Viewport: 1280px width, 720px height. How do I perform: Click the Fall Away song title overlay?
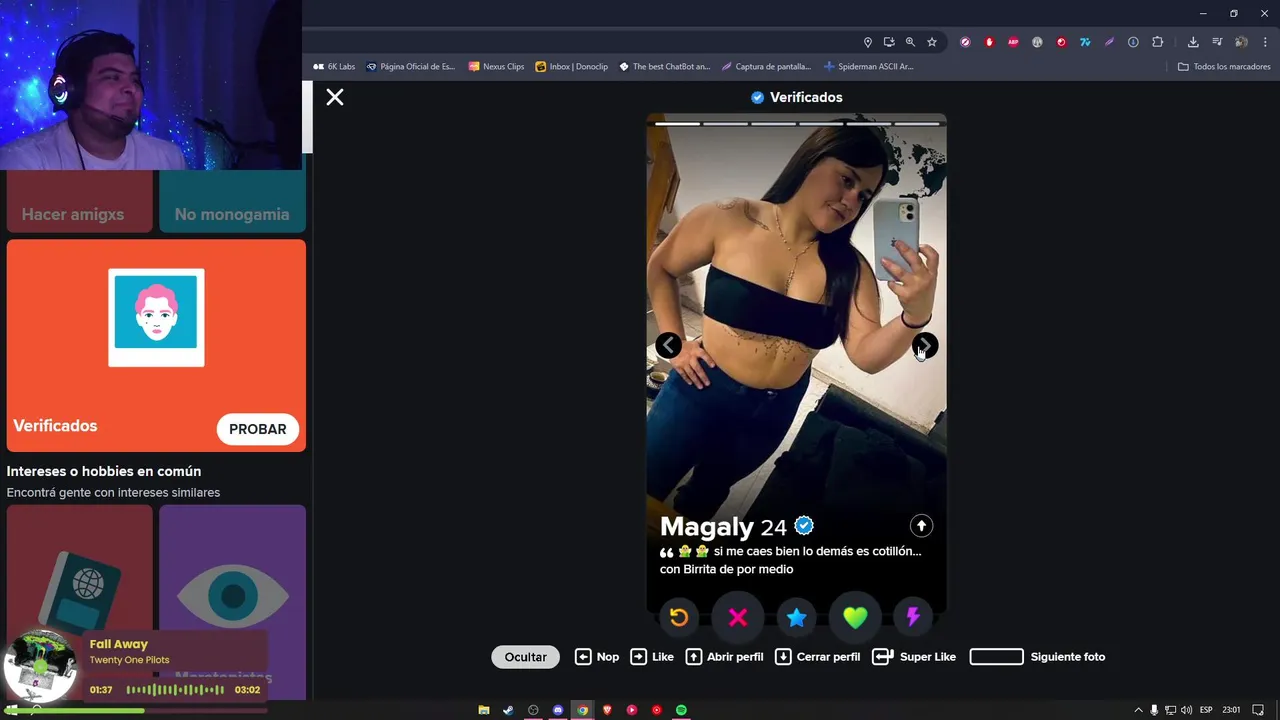pyautogui.click(x=118, y=644)
